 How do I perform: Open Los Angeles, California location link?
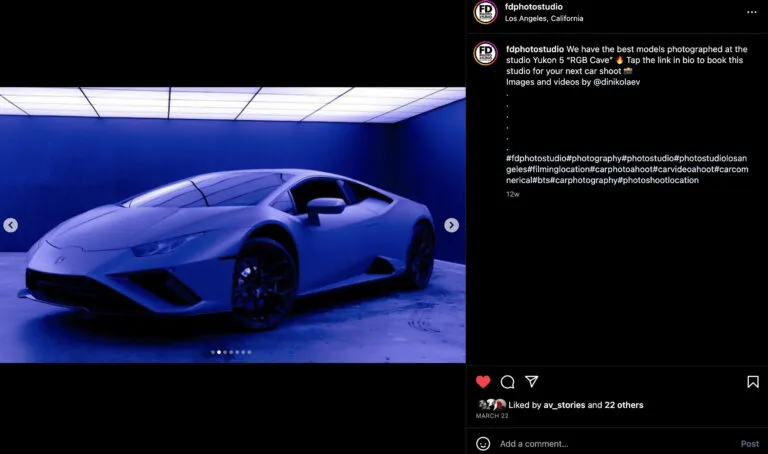tap(544, 18)
